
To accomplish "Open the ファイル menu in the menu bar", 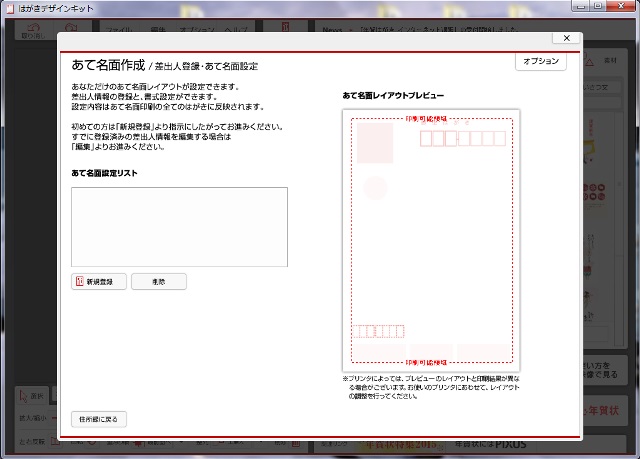I will (x=120, y=31).
